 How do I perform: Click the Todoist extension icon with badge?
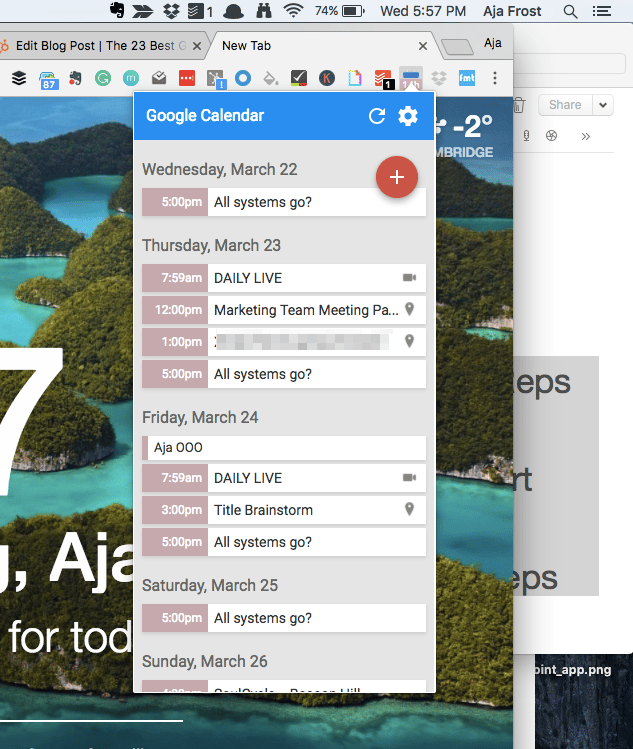tap(383, 78)
